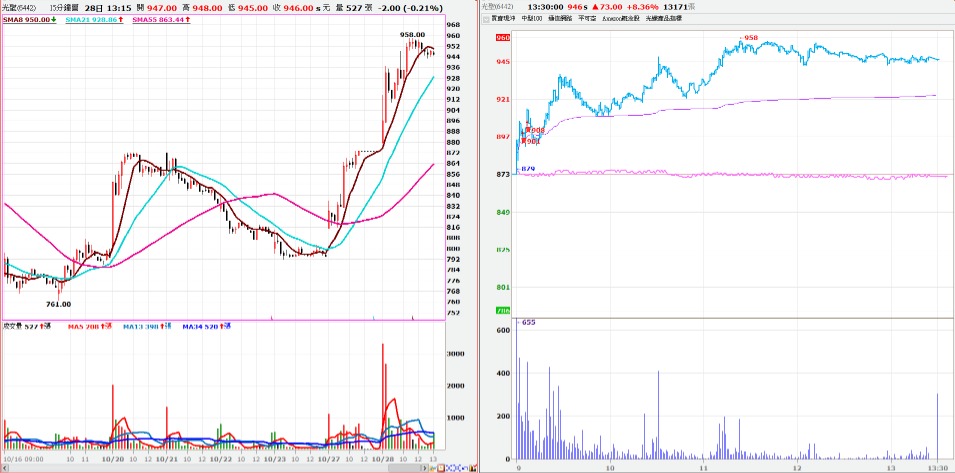
Task: Click the red up arrow beside SMA21 928.86
Action: coord(120,20)
